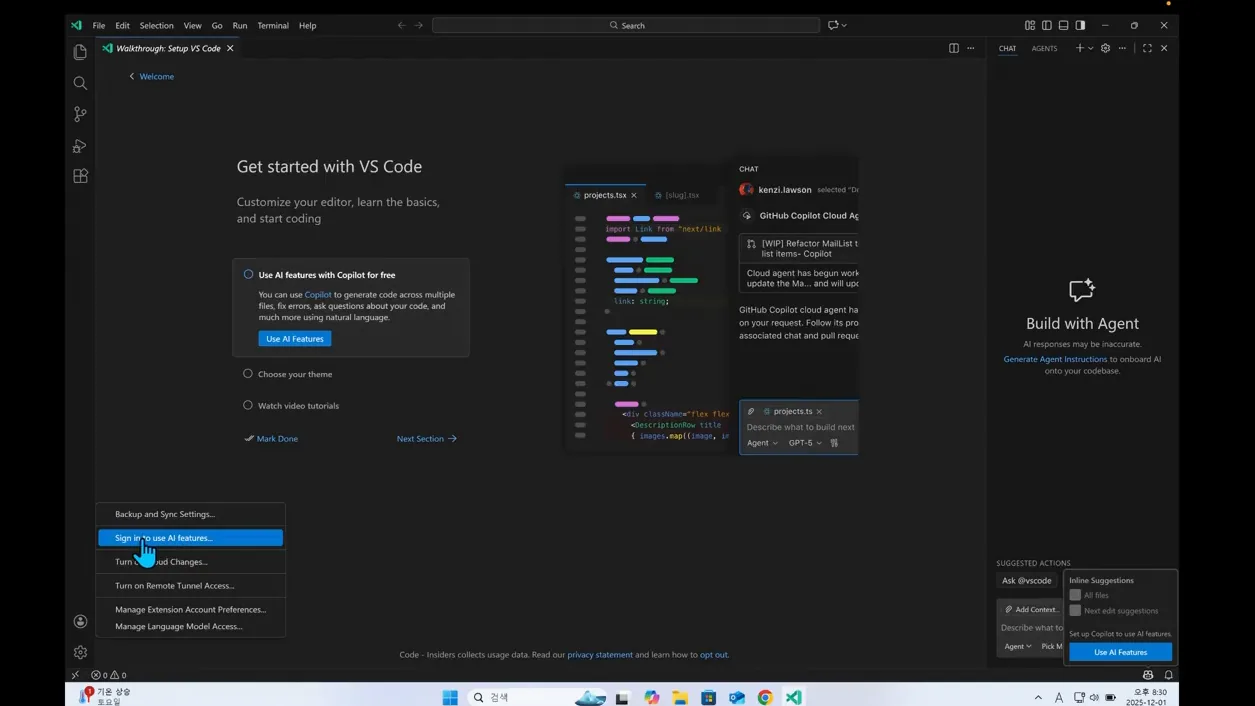Open the Selection menu

tap(156, 25)
